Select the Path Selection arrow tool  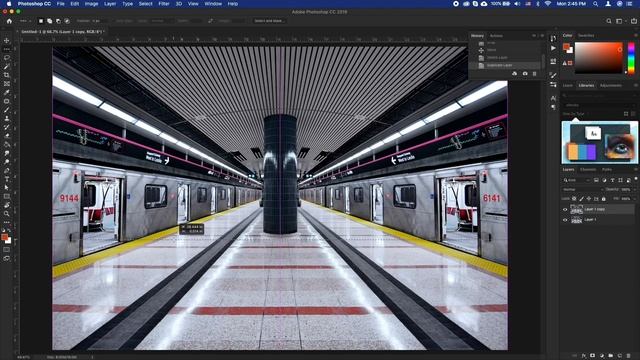point(7,187)
